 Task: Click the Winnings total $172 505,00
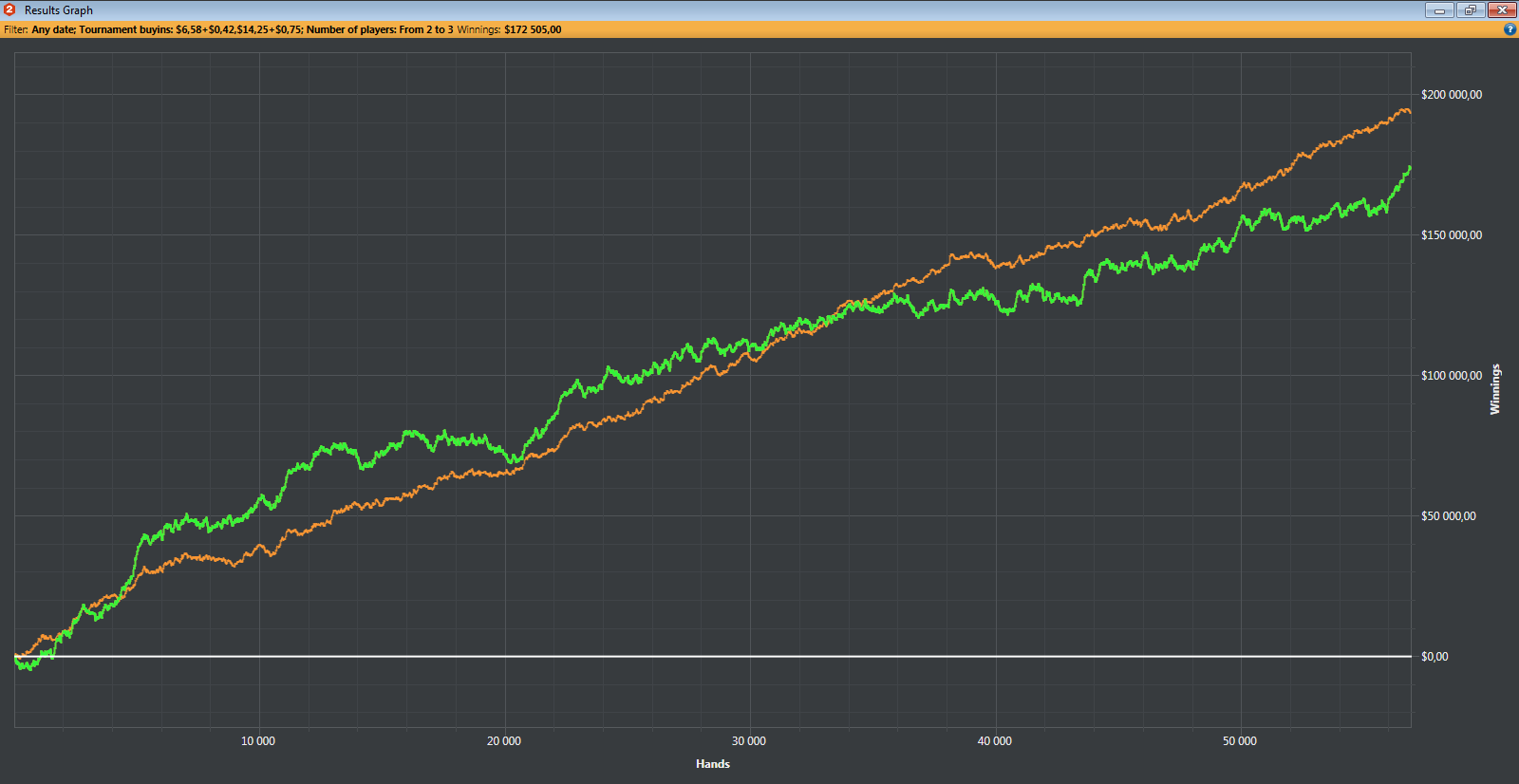(x=532, y=29)
